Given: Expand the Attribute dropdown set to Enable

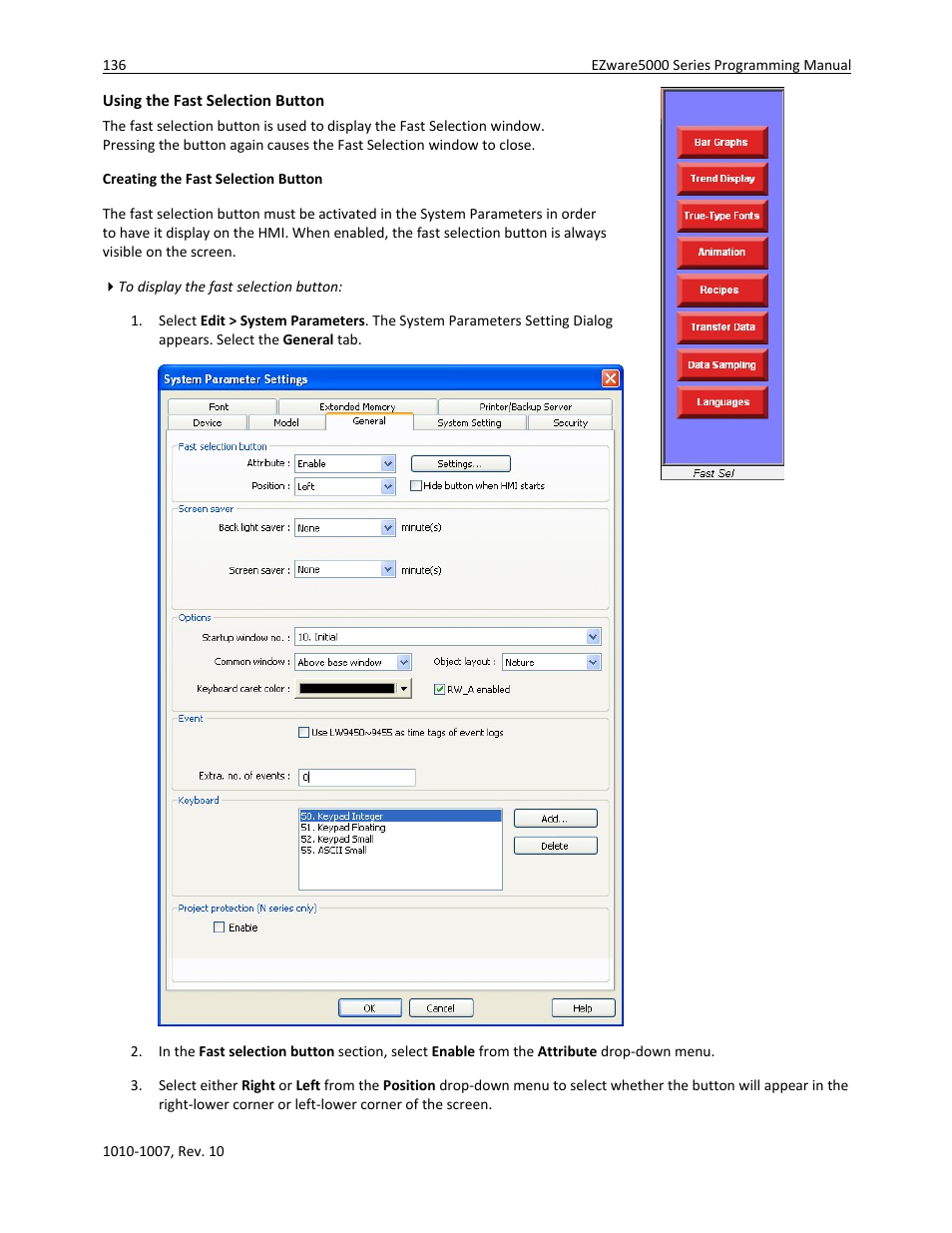Looking at the screenshot, I should pos(388,463).
